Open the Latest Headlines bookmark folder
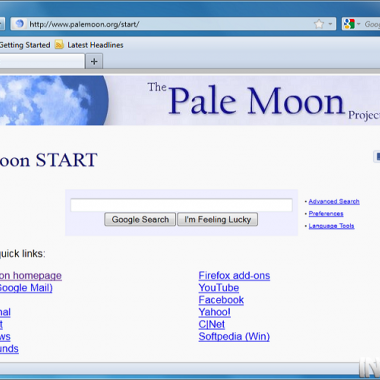 (95, 45)
